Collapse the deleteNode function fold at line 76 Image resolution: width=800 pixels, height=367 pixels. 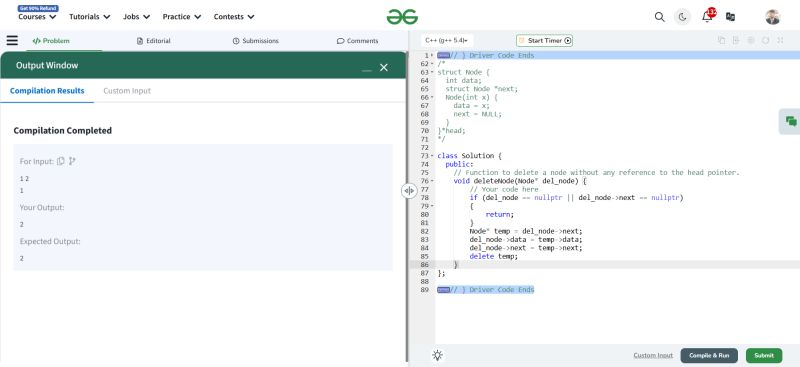point(432,181)
